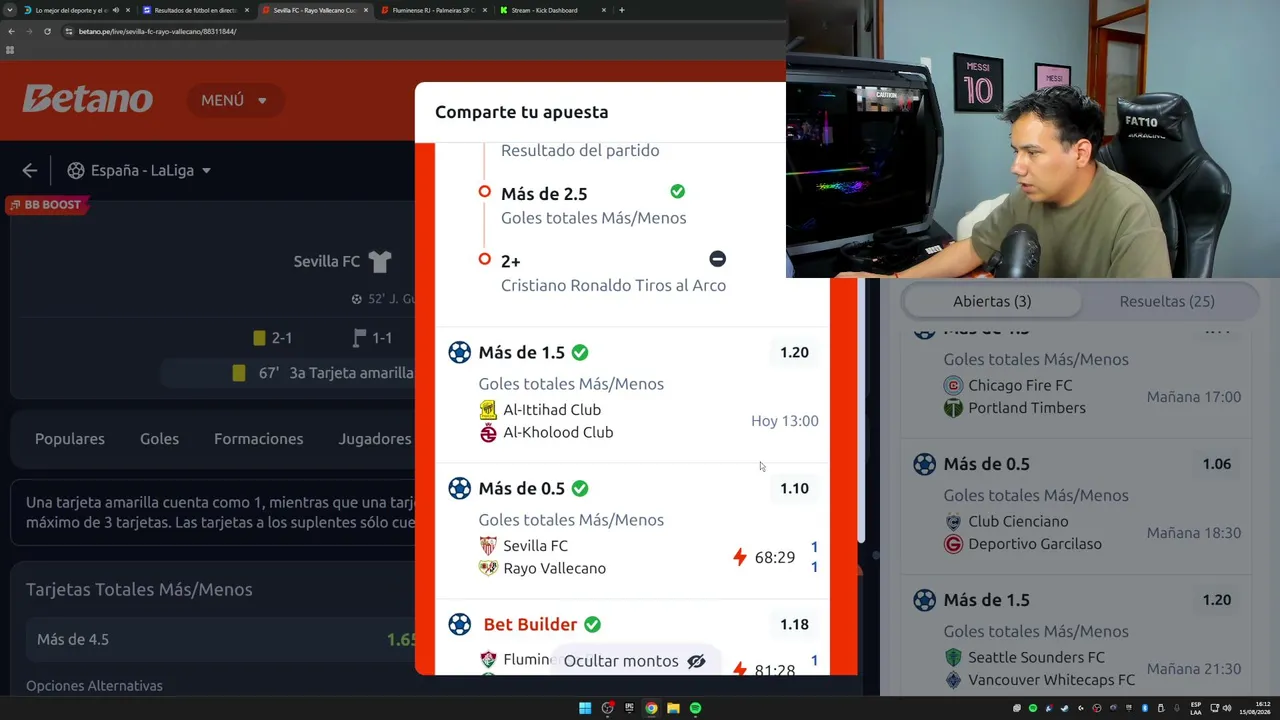
Task: Click the pending minus icon for Cristiano Ronaldo bet
Action: click(717, 259)
